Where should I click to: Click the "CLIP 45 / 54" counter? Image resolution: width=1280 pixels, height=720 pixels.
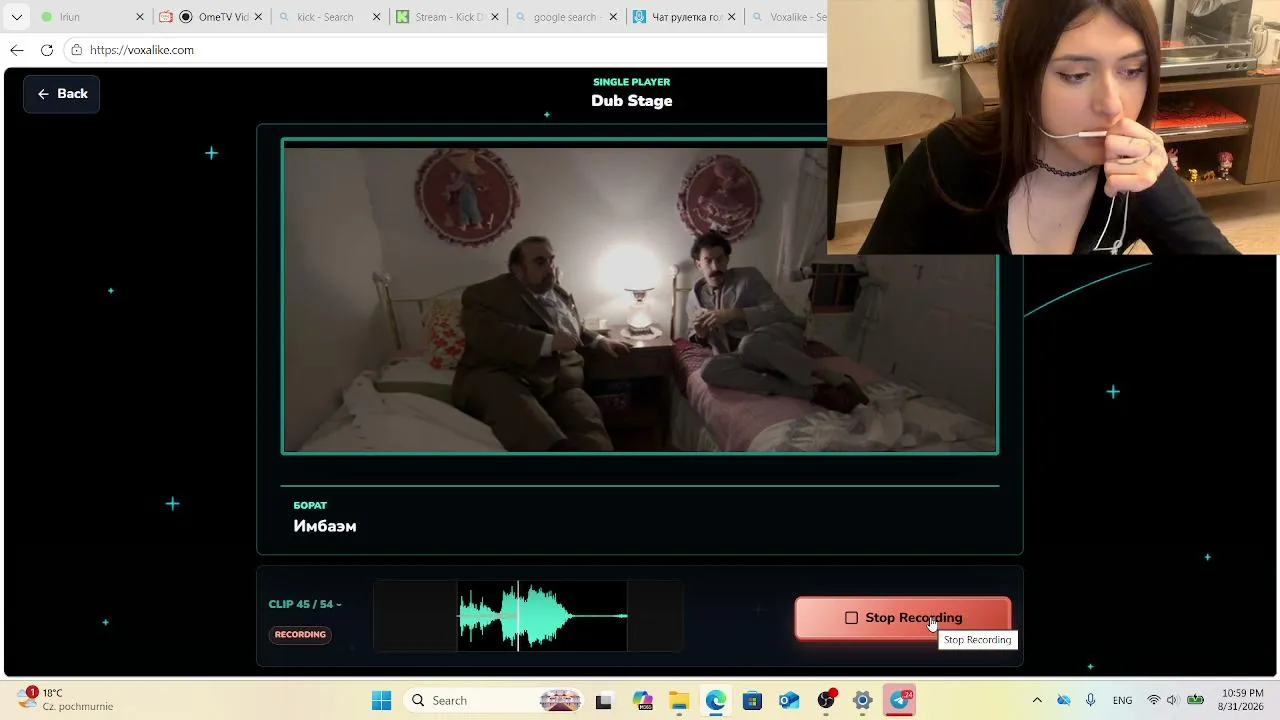[304, 604]
